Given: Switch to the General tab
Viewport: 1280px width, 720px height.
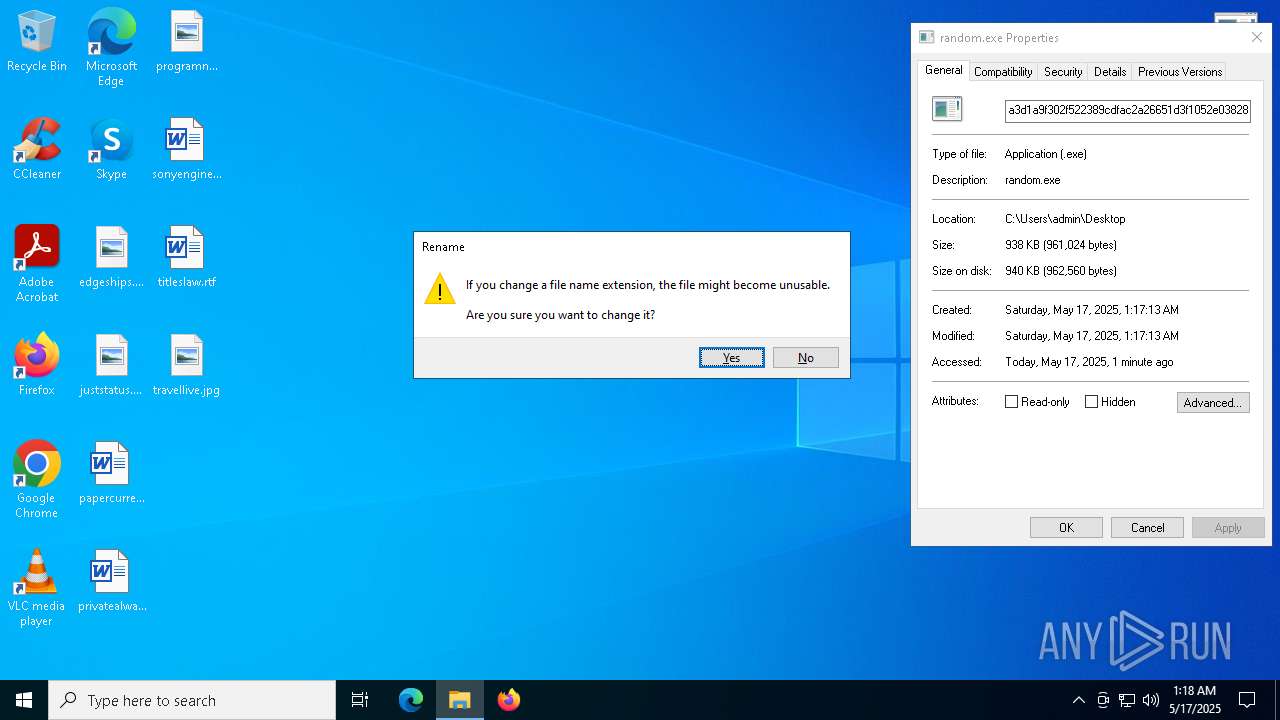Looking at the screenshot, I should point(943,70).
